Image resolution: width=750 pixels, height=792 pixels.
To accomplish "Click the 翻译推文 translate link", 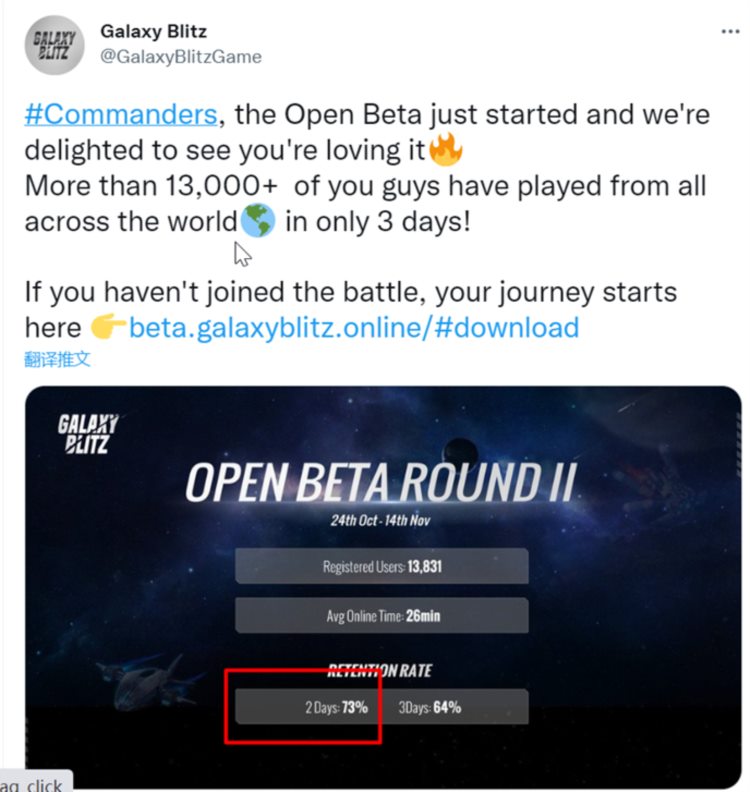I will [57, 359].
